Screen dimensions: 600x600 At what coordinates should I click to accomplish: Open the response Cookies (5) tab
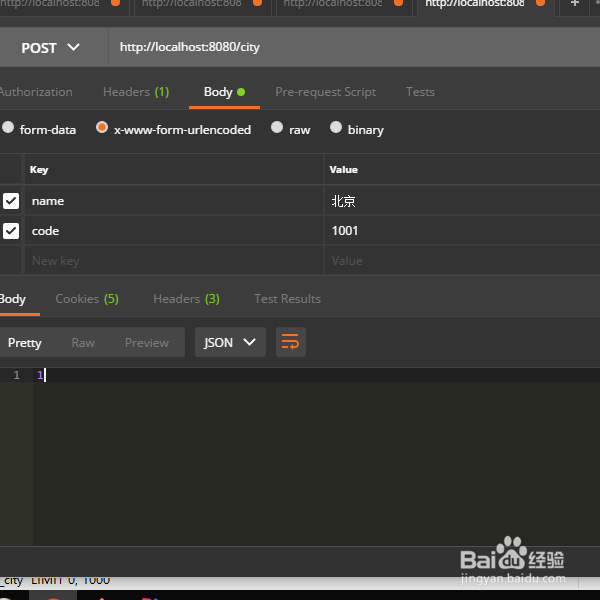tap(87, 299)
